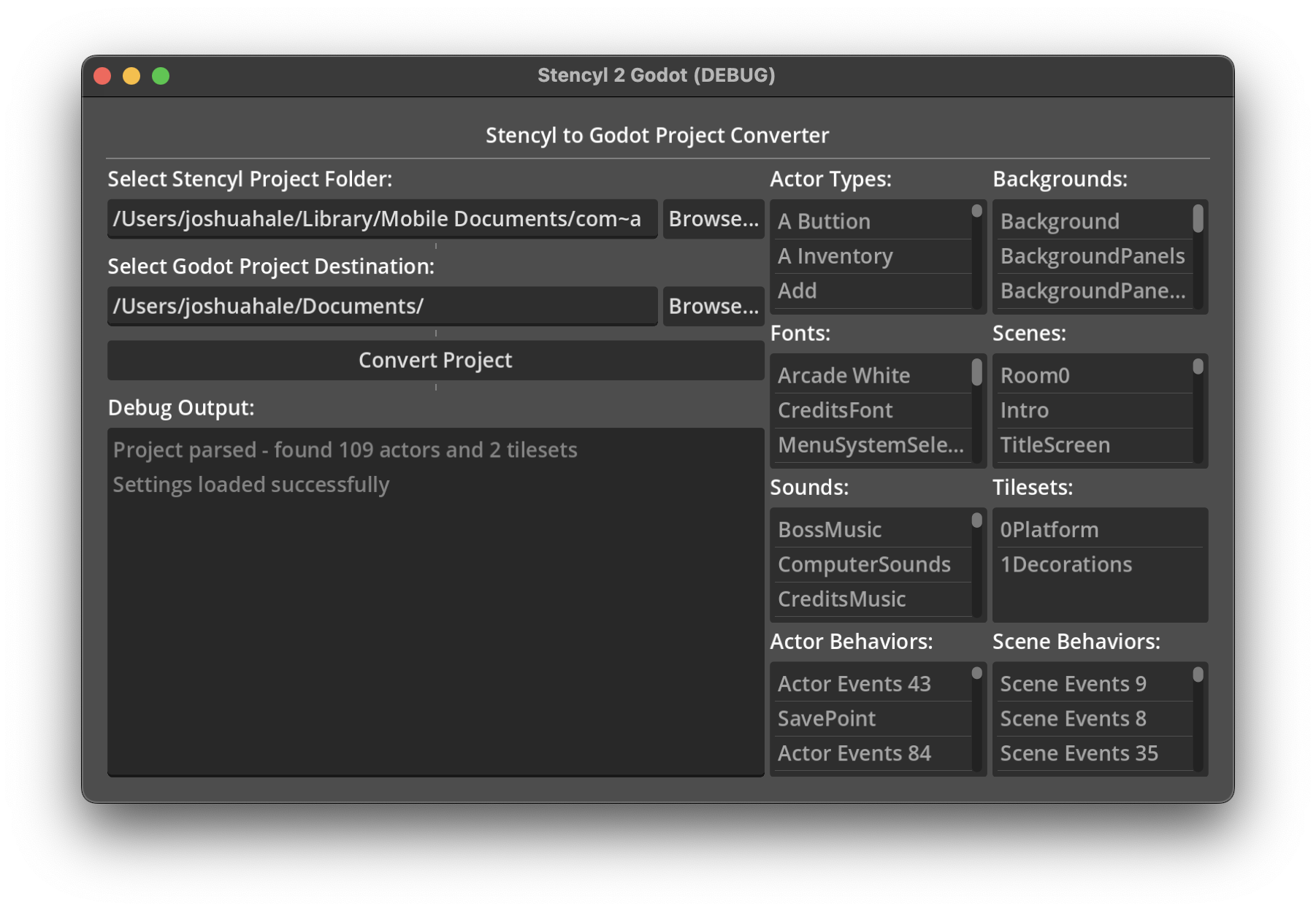The image size is (1316, 911).
Task: Click 'Settings loaded successfully' debug line
Action: pyautogui.click(x=251, y=485)
